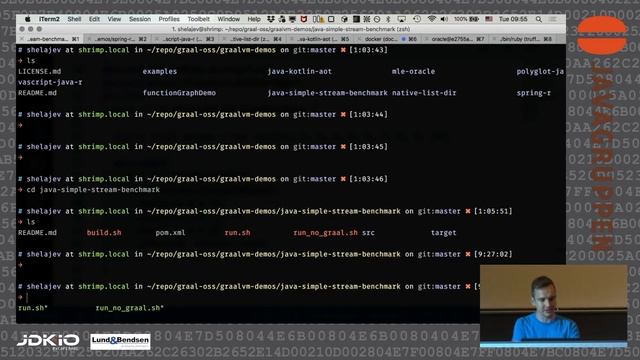Viewport: 640px width, 360px height.
Task: Close the iTerm2 window with the leftmost title bar button
Action: (22, 29)
